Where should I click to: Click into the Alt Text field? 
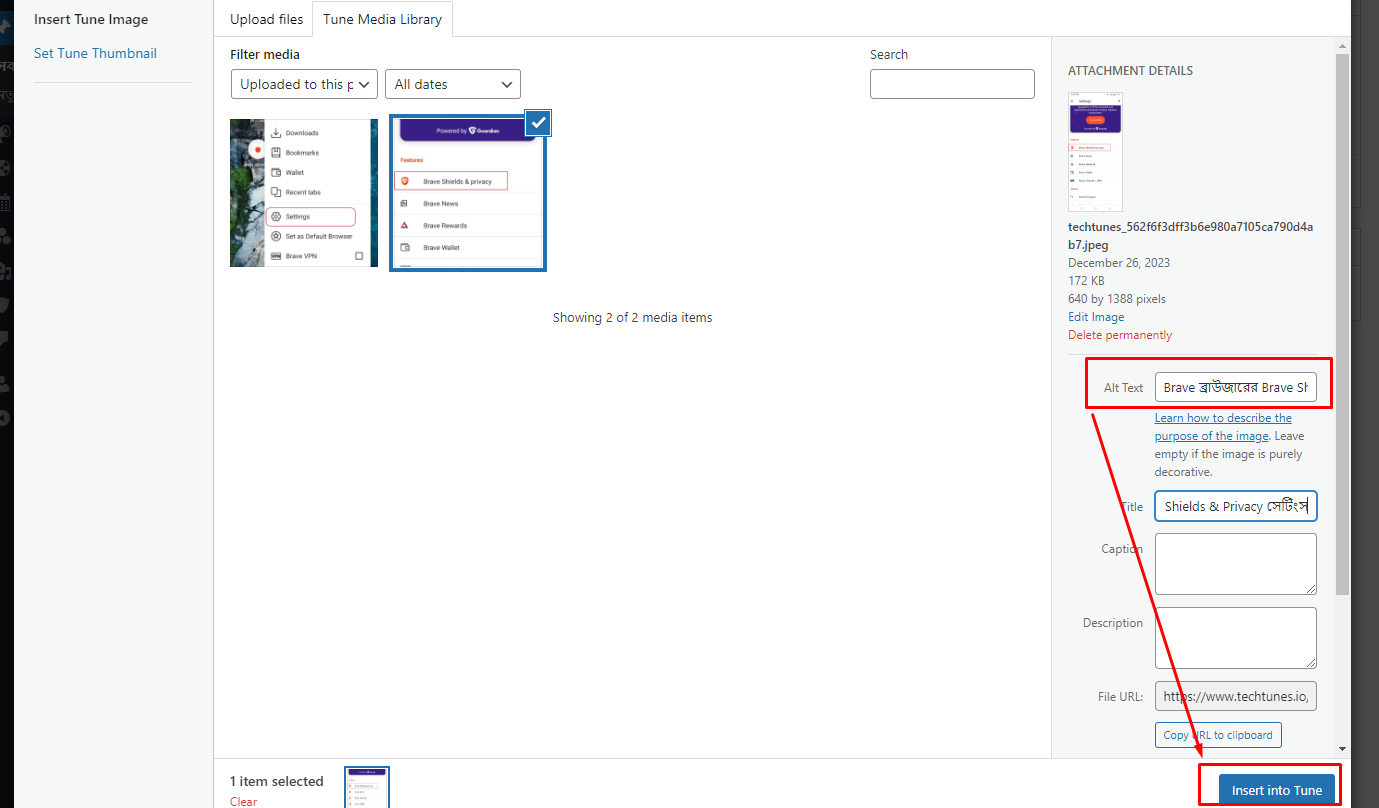1236,387
